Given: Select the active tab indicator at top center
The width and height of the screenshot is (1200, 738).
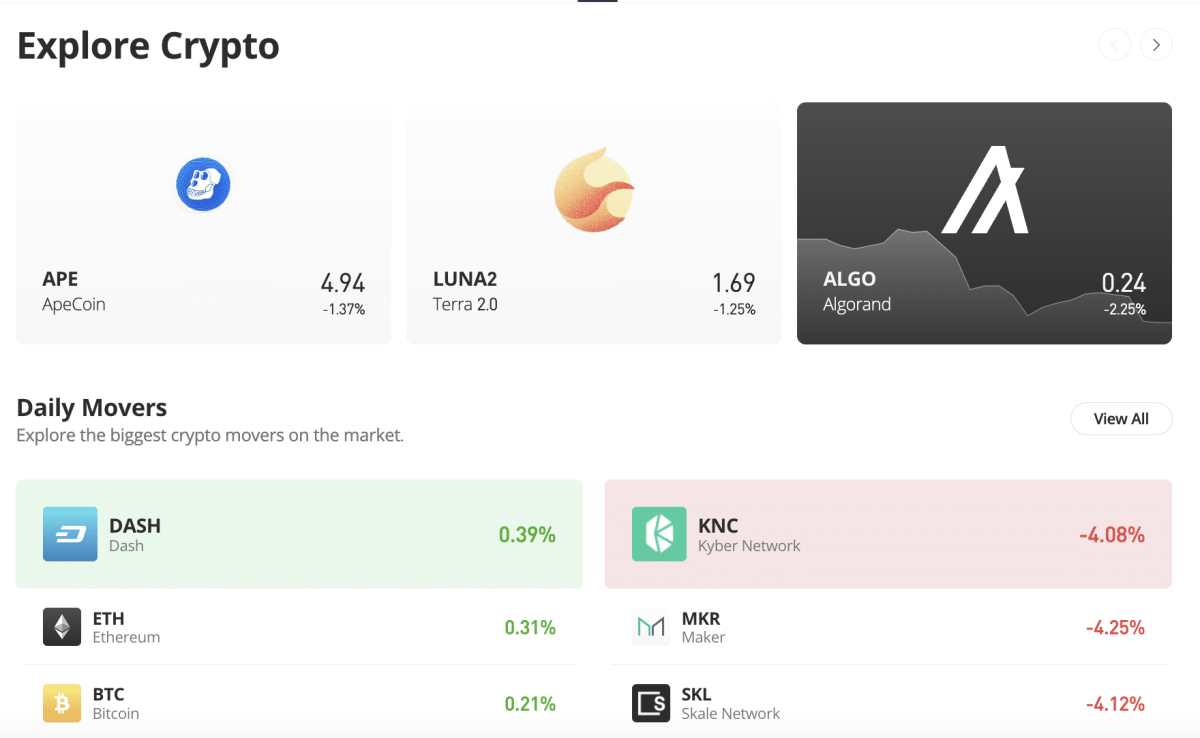Looking at the screenshot, I should (x=597, y=2).
